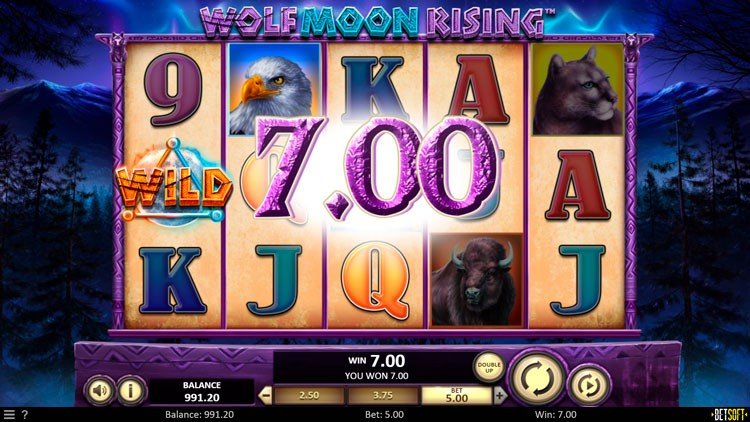Click the Double Up gamble button
Image resolution: width=750 pixels, height=422 pixels.
489,367
